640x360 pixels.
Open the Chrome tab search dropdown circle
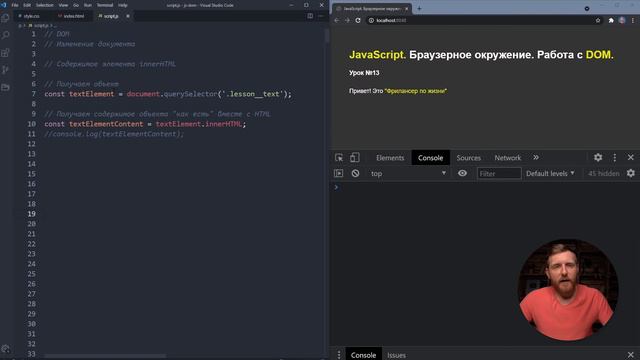coord(587,8)
